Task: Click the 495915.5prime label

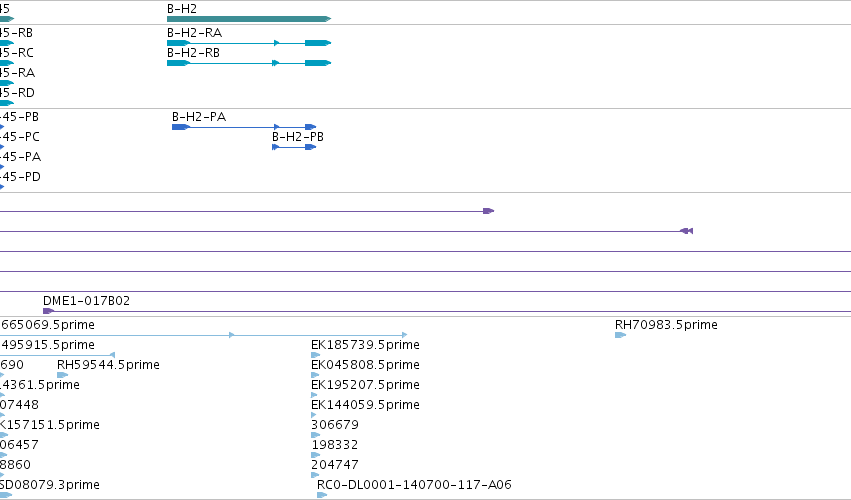Action: click(x=47, y=345)
